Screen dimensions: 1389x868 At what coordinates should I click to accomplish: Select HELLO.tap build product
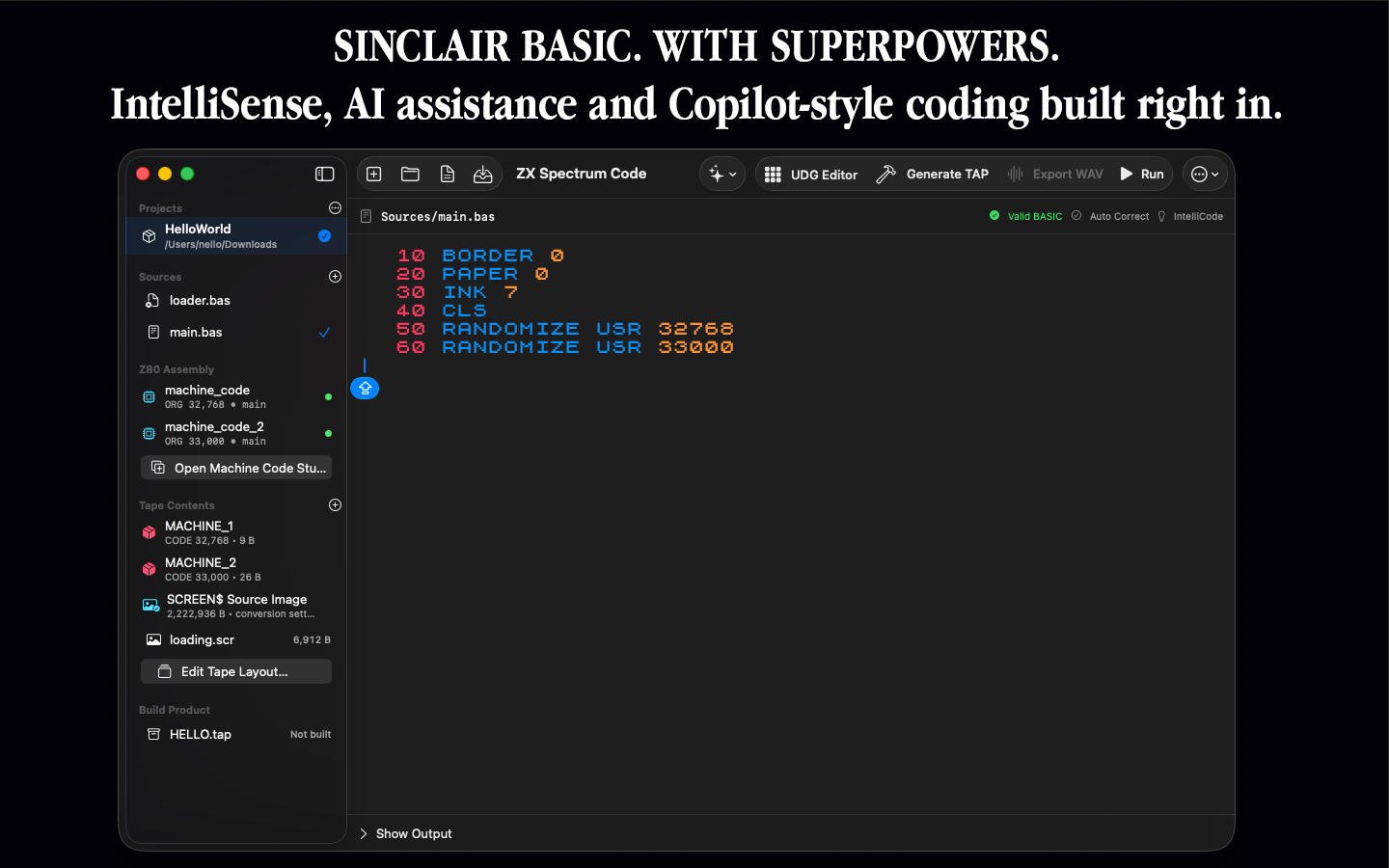[236, 734]
